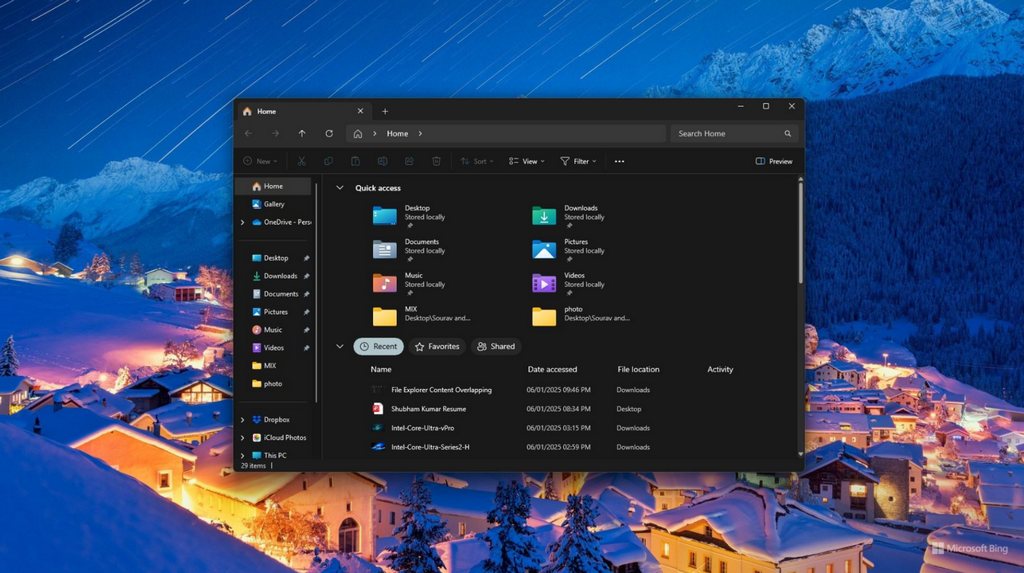This screenshot has height=573, width=1024.
Task: Click the Share toolbar icon
Action: pyautogui.click(x=409, y=161)
